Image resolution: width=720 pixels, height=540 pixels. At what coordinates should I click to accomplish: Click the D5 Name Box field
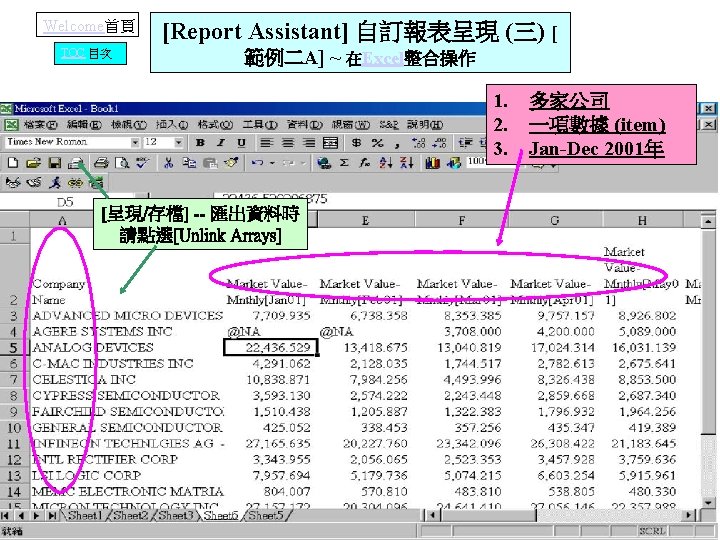(65, 202)
